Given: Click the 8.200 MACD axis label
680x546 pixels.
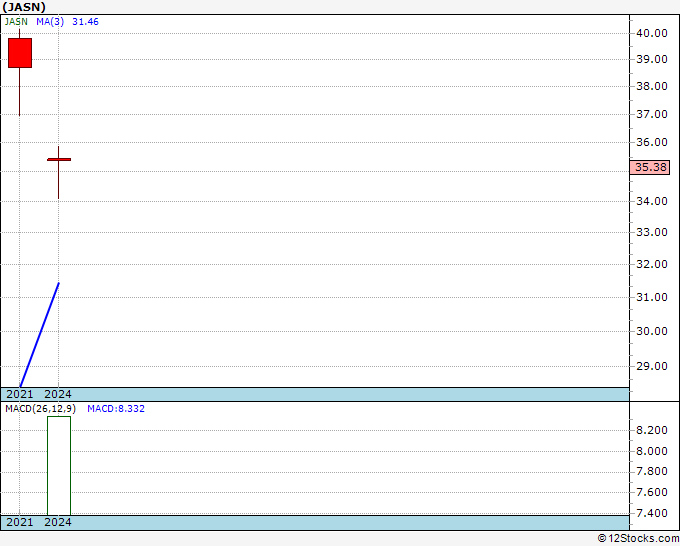Looking at the screenshot, I should pyautogui.click(x=652, y=430).
